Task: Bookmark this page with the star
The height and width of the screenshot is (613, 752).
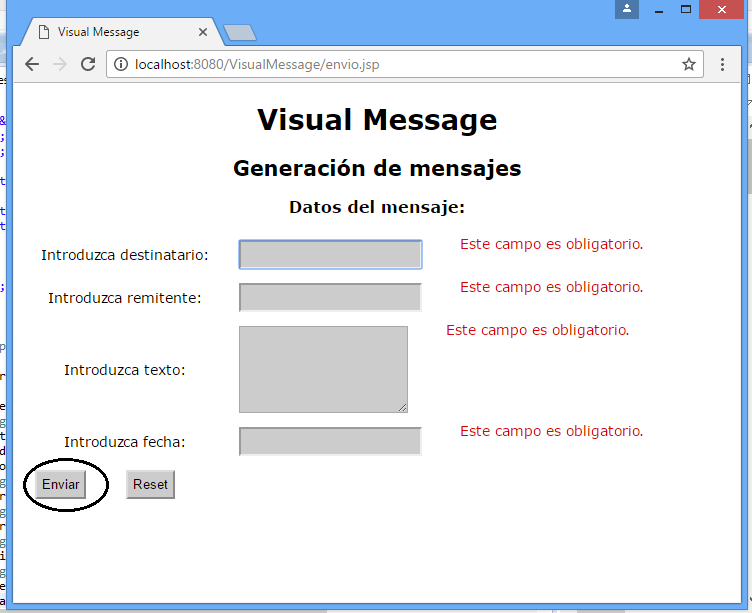Action: pos(689,64)
